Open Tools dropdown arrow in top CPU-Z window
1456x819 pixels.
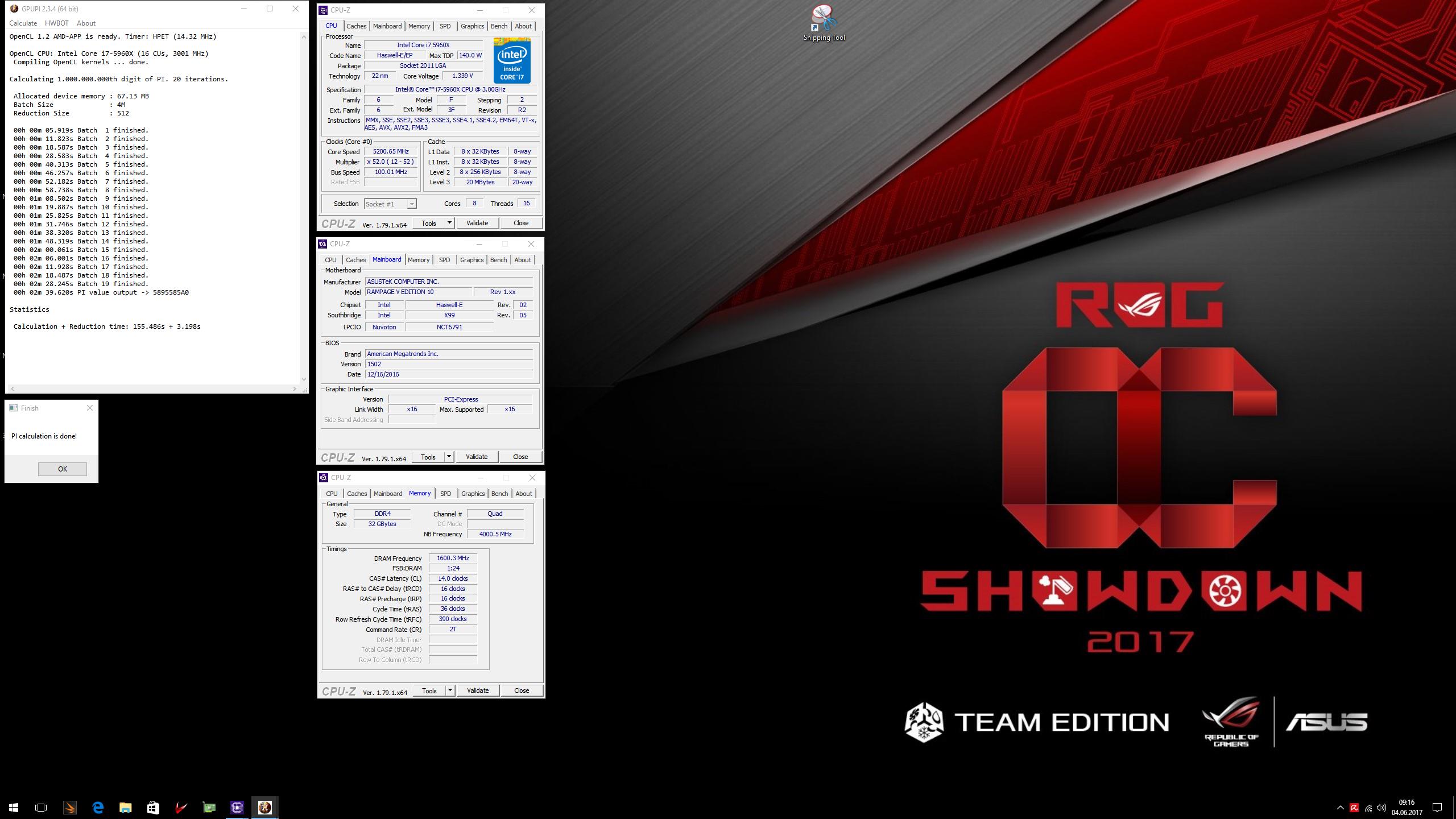tap(449, 223)
